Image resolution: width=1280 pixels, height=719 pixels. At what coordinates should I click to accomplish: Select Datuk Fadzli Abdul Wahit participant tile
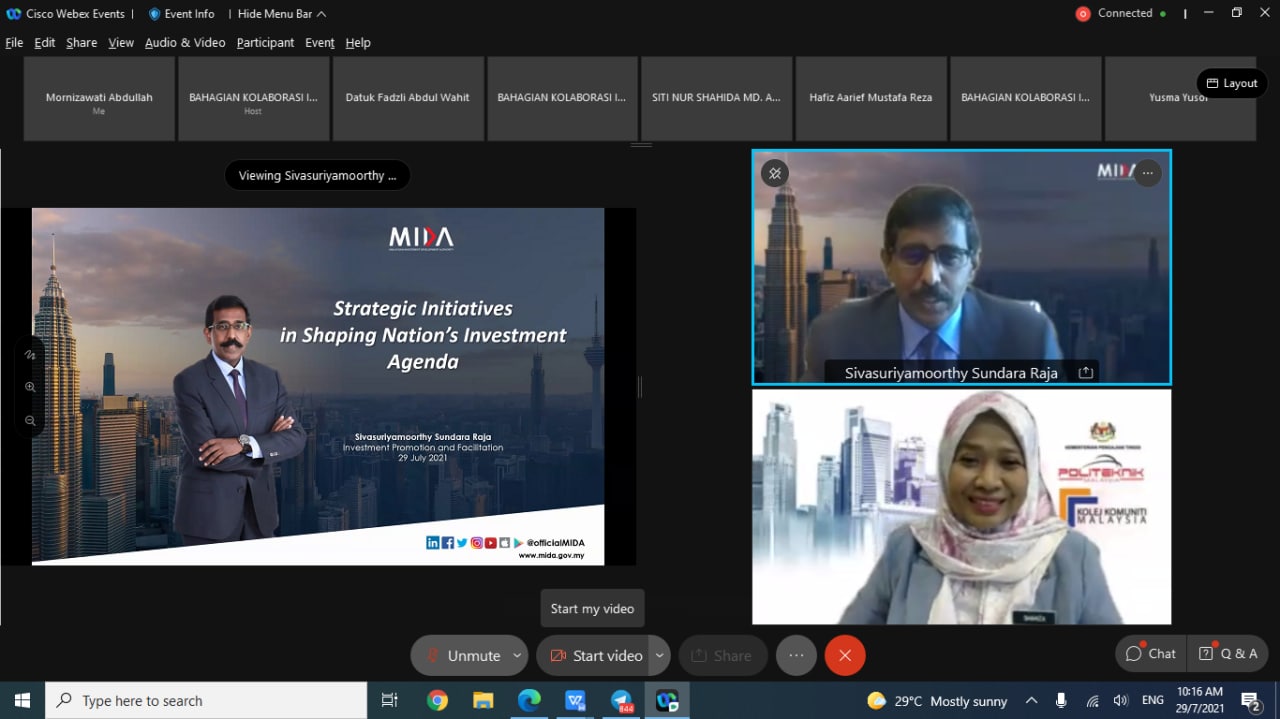tap(408, 98)
